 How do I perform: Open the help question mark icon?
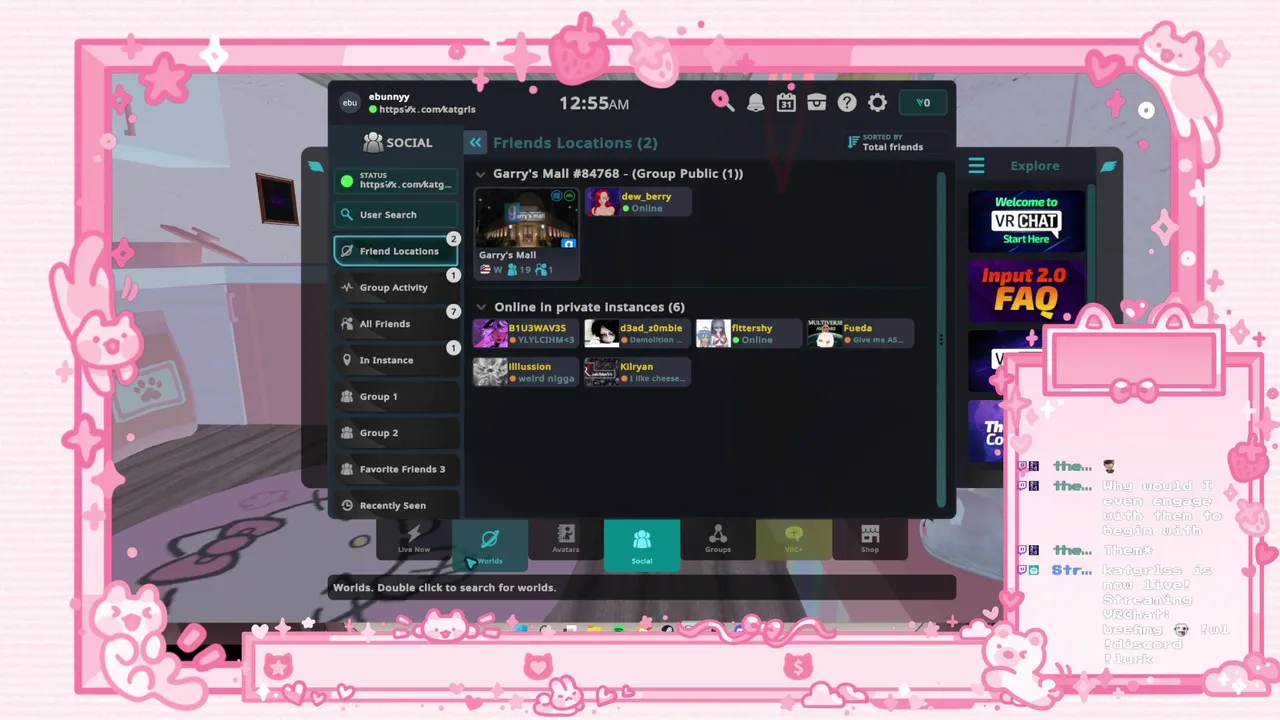pos(847,102)
